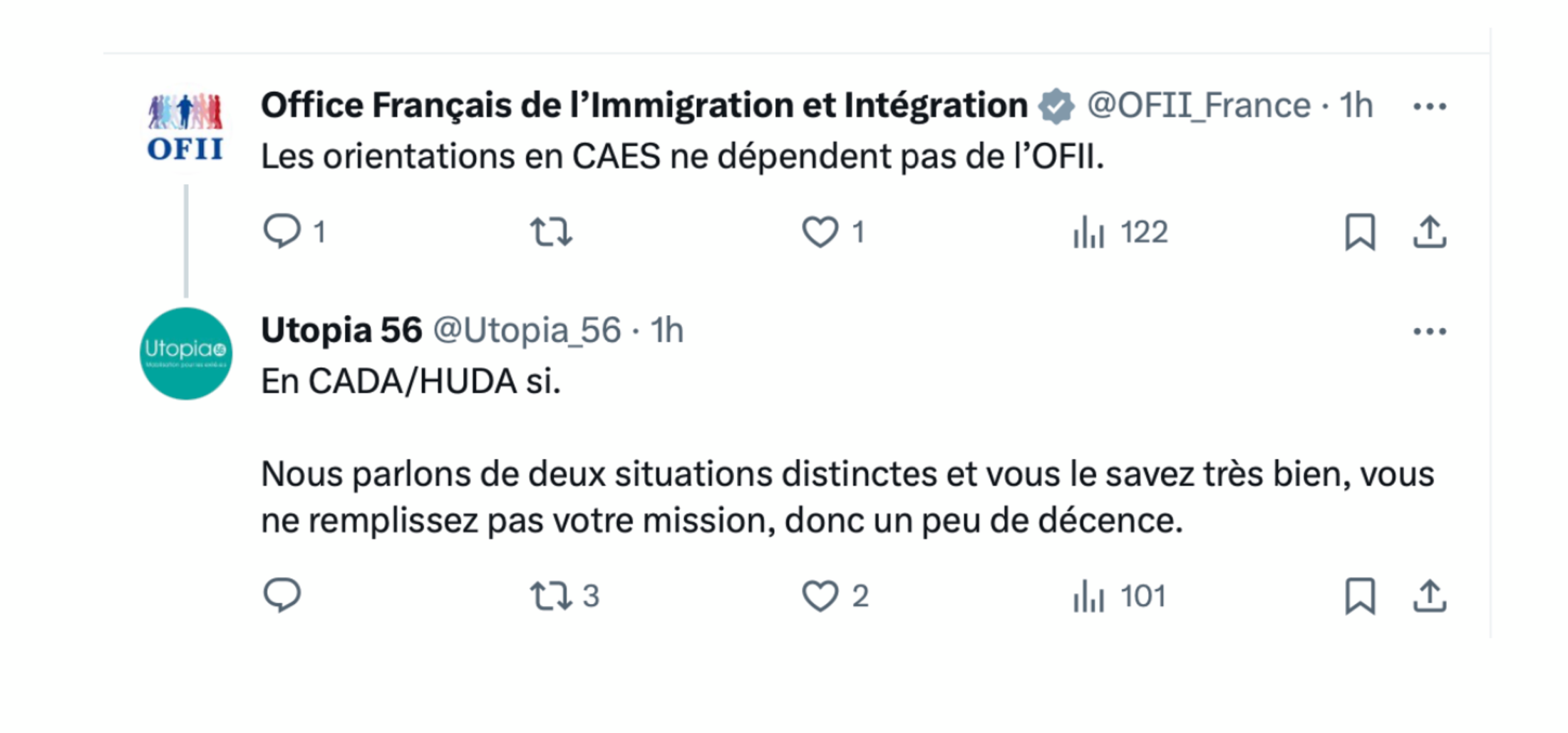Retweet the Utopia 56 tweet
Screen dimensions: 1568x733
564,595
